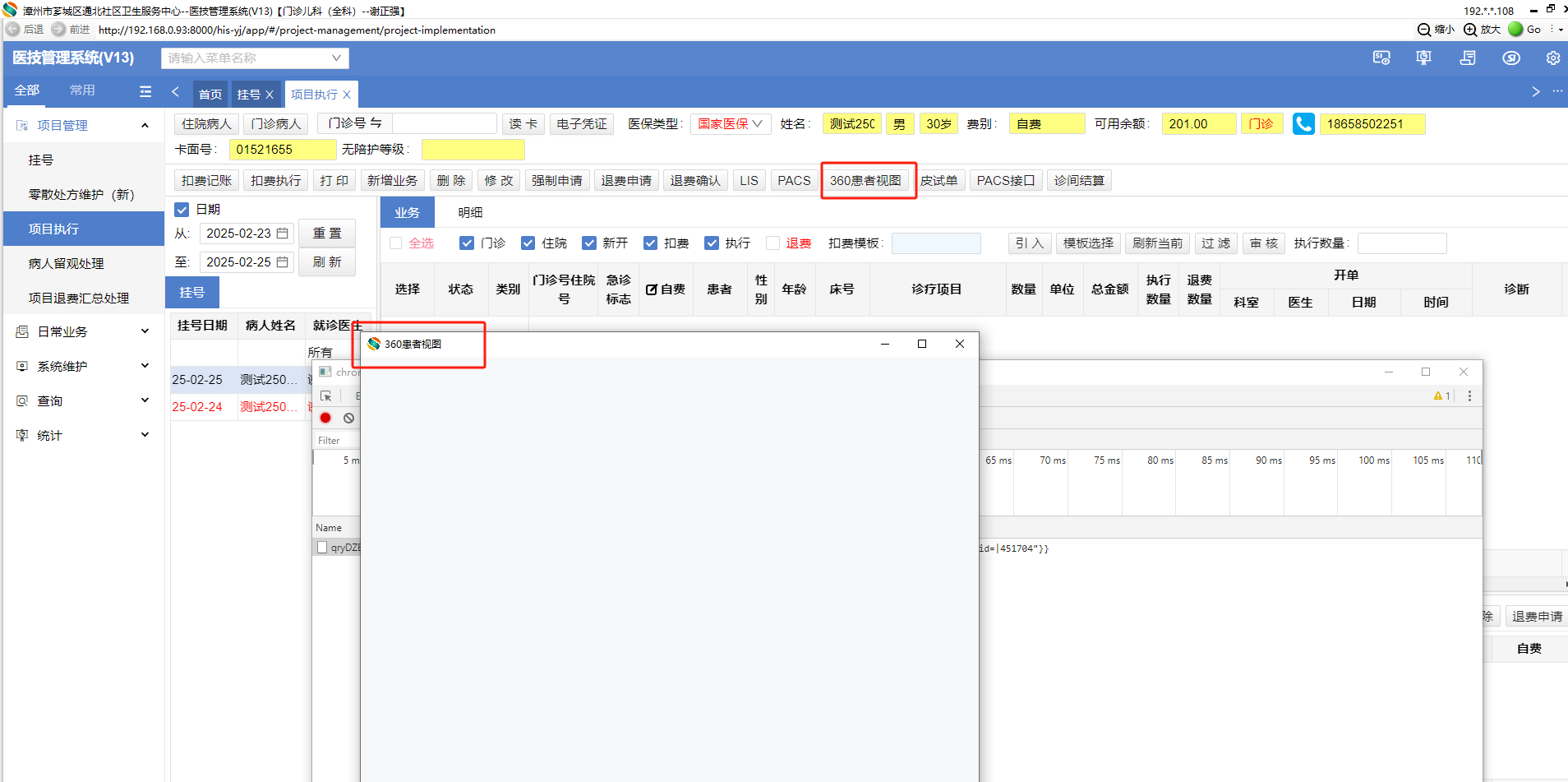1568x782 pixels.
Task: Click the DevTools warning triangle icon
Action: click(1438, 396)
